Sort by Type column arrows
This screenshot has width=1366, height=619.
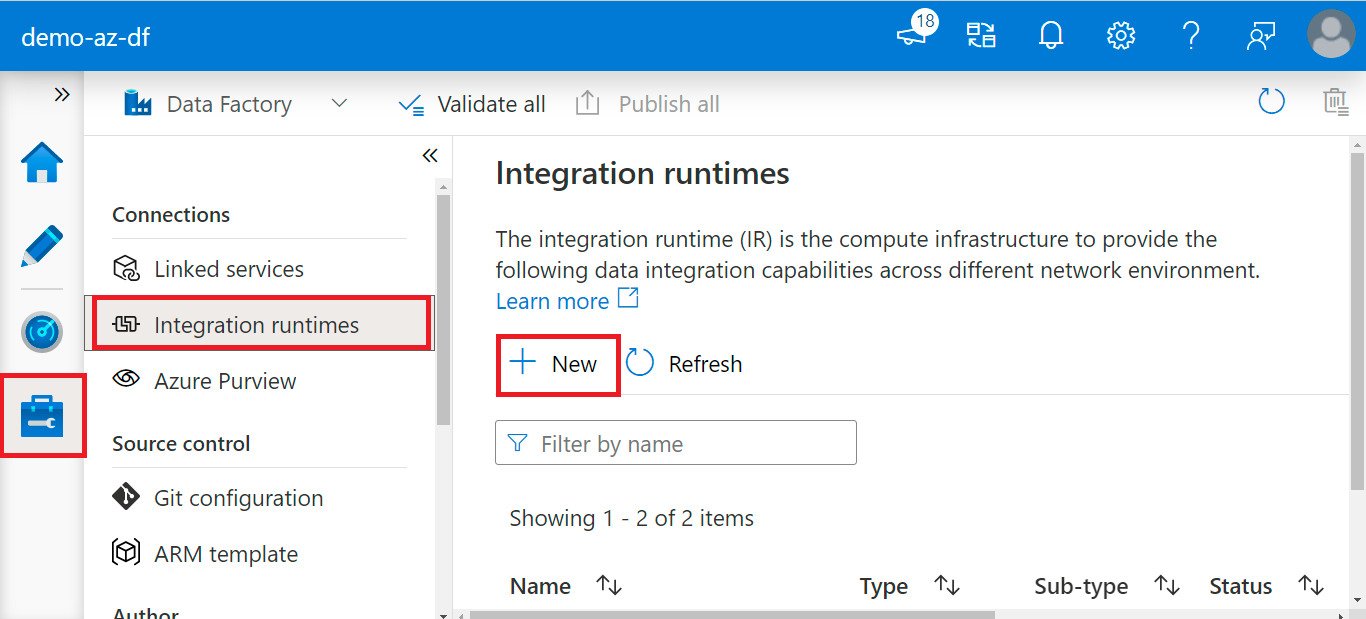tap(947, 586)
